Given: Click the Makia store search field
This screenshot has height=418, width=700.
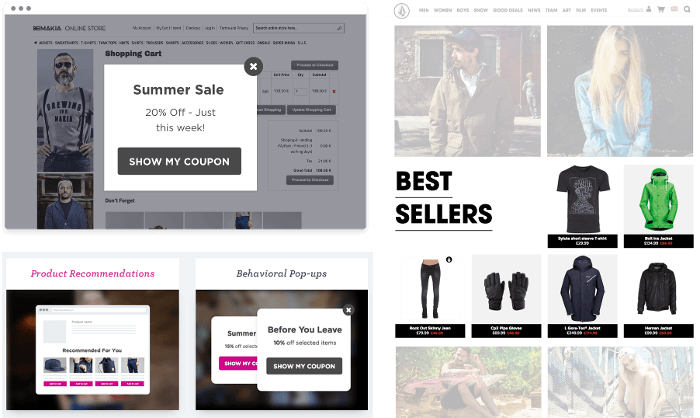Looking at the screenshot, I should pyautogui.click(x=295, y=28).
